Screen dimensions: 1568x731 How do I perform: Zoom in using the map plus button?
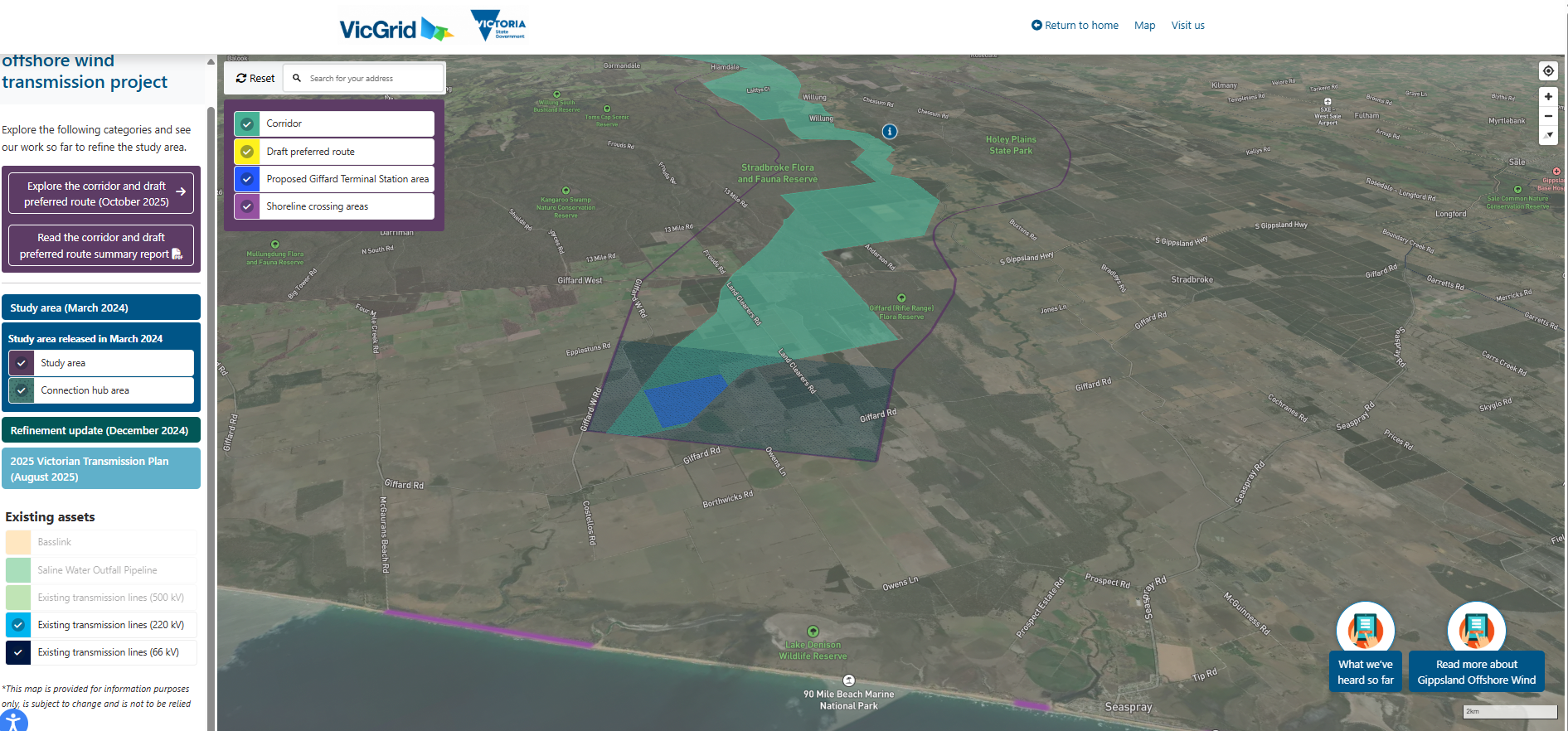pyautogui.click(x=1547, y=97)
